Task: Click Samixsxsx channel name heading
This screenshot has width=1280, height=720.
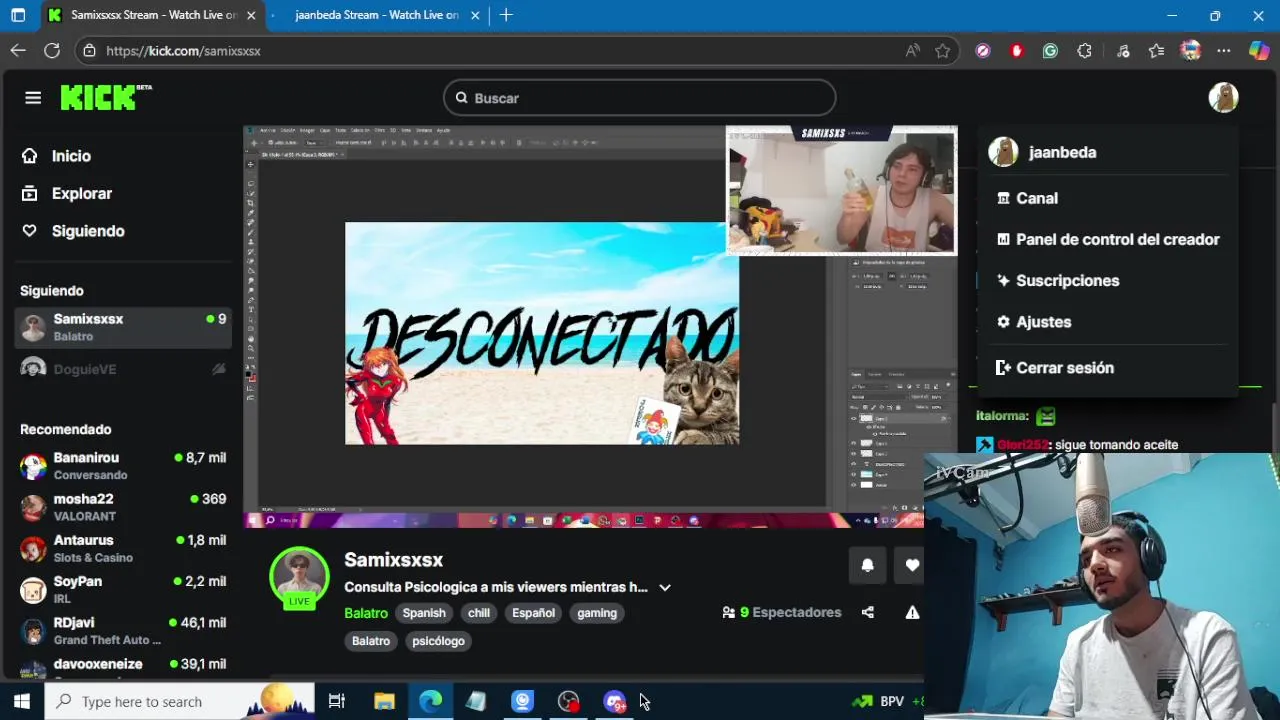Action: pyautogui.click(x=393, y=560)
